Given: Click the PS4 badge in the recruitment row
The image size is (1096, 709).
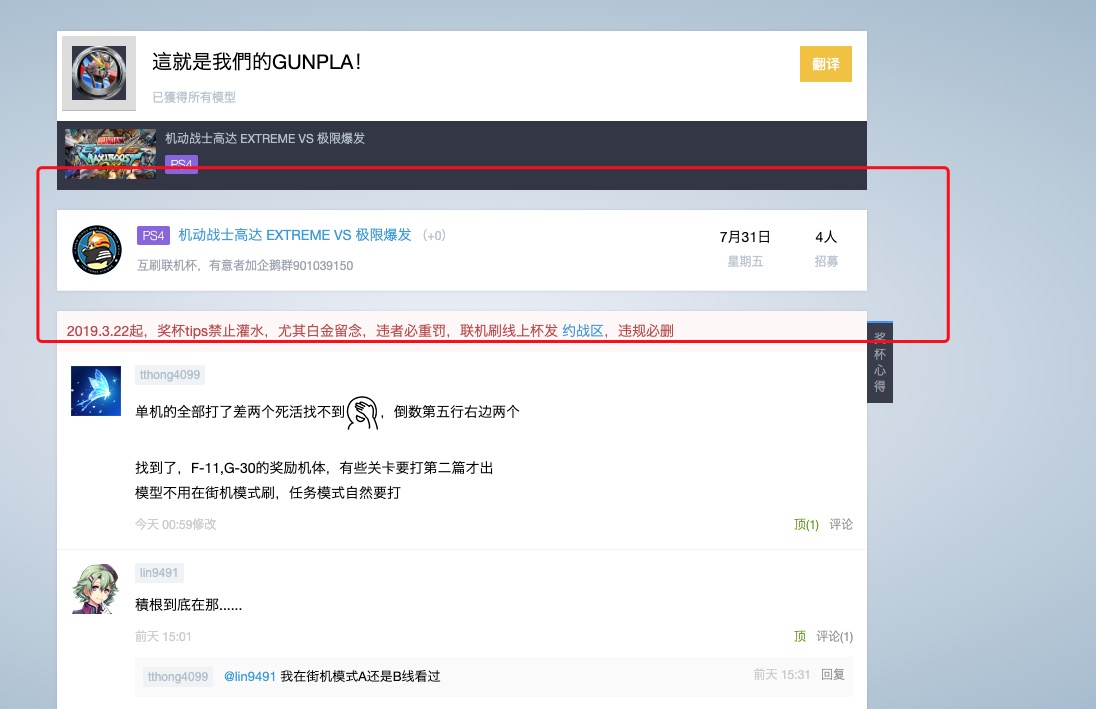Looking at the screenshot, I should 153,235.
